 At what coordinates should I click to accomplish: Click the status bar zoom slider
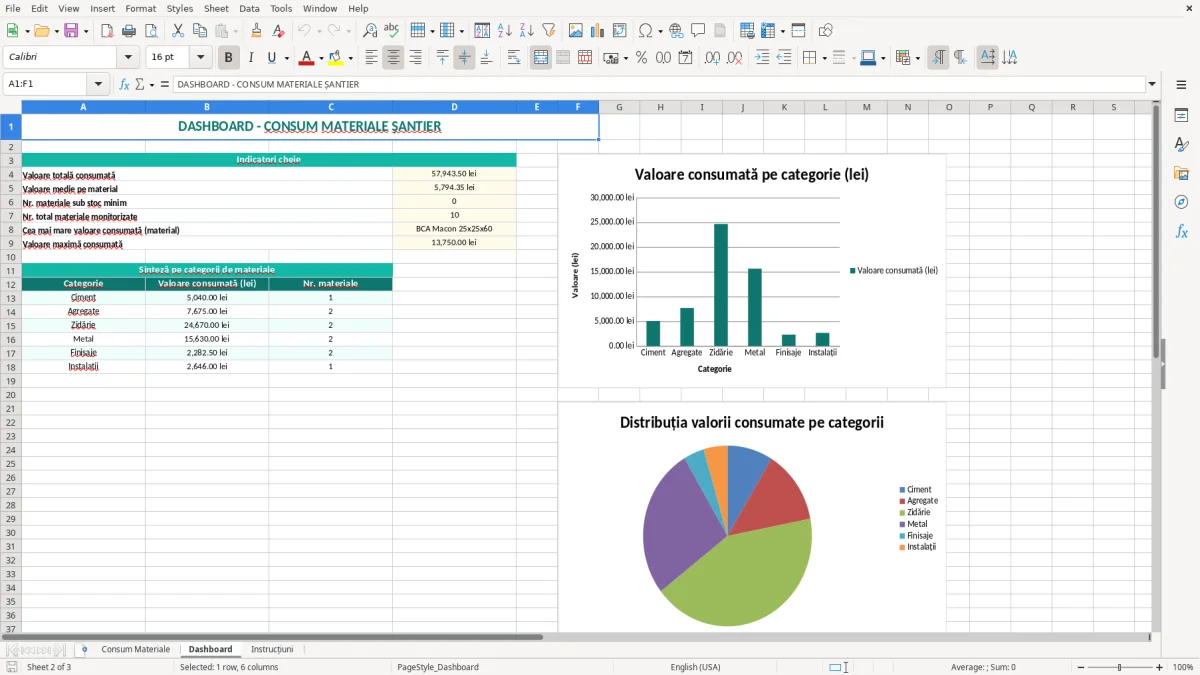coord(1119,667)
